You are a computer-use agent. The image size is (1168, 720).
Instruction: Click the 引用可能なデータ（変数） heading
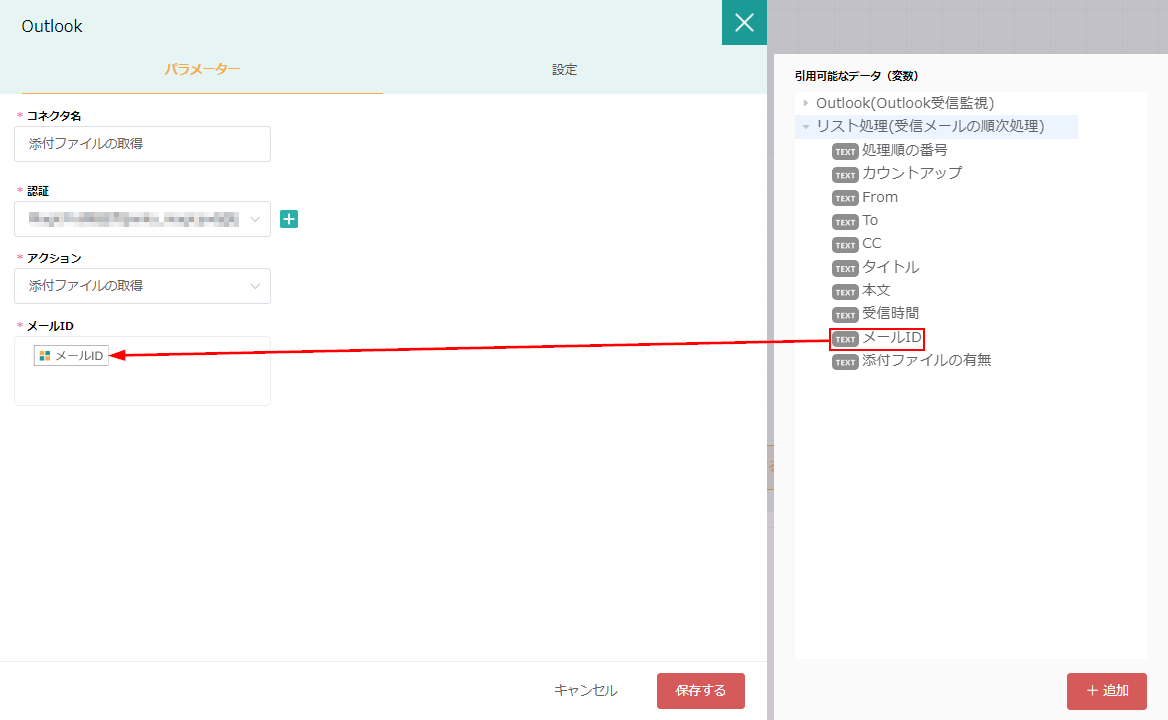point(856,76)
